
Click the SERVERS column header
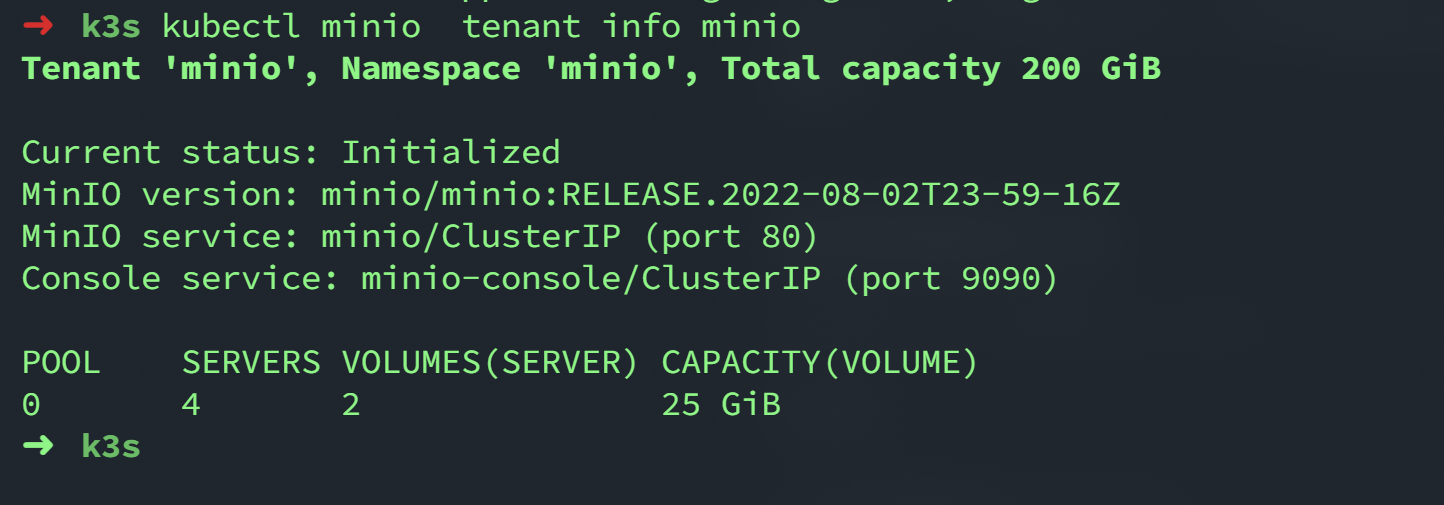pos(251,363)
